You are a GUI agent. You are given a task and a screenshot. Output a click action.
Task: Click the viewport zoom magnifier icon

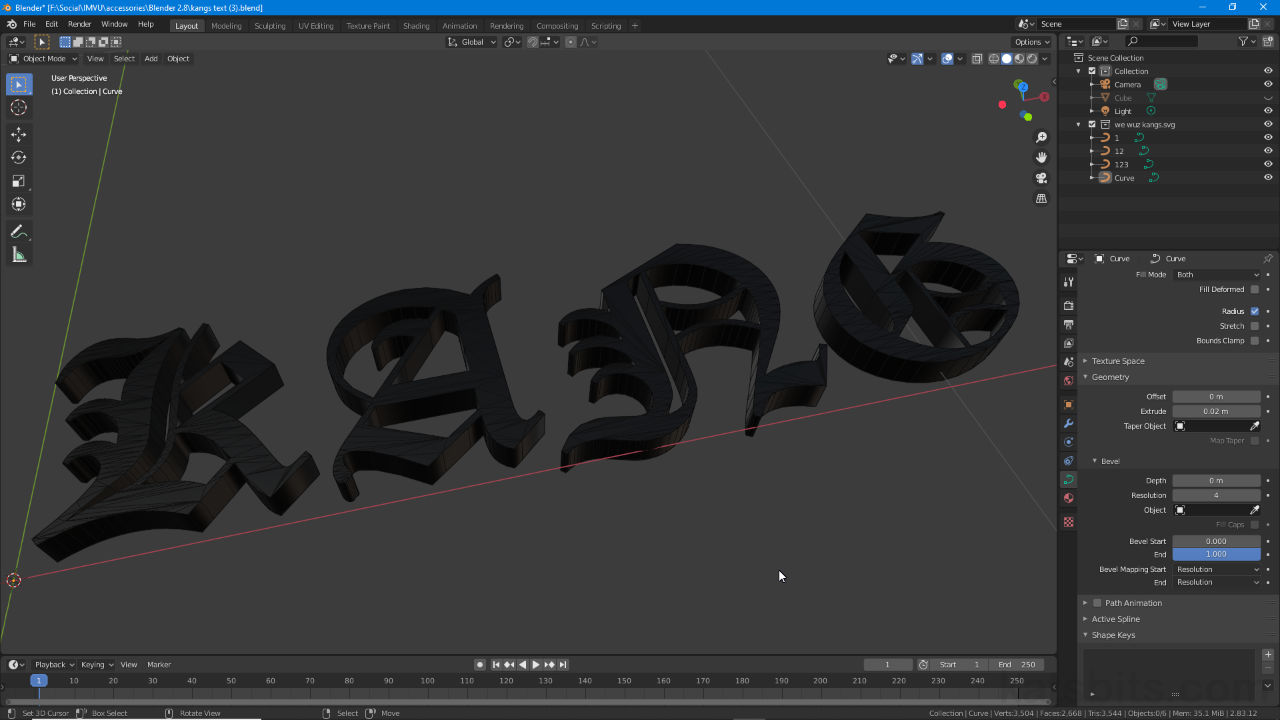click(1041, 138)
